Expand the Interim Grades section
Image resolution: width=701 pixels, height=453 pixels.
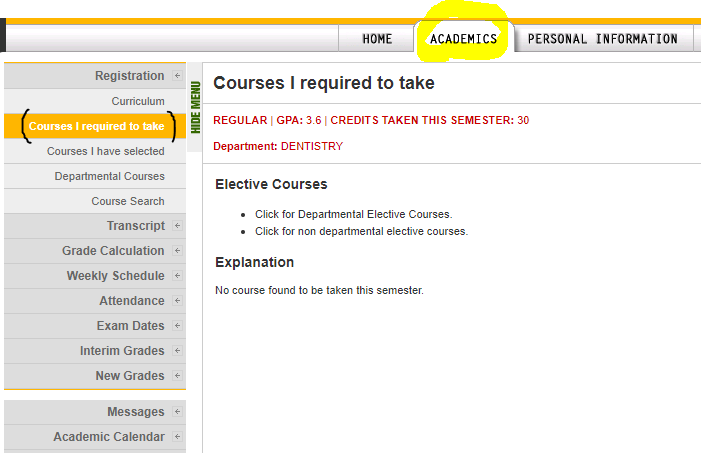coord(95,351)
